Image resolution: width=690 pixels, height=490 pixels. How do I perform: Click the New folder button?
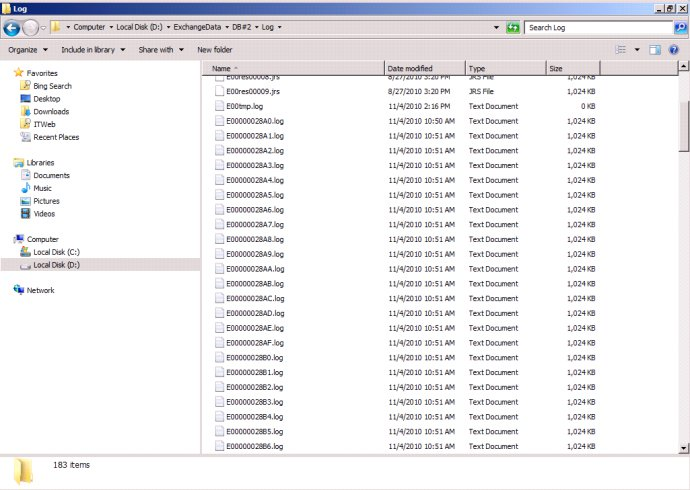(215, 49)
